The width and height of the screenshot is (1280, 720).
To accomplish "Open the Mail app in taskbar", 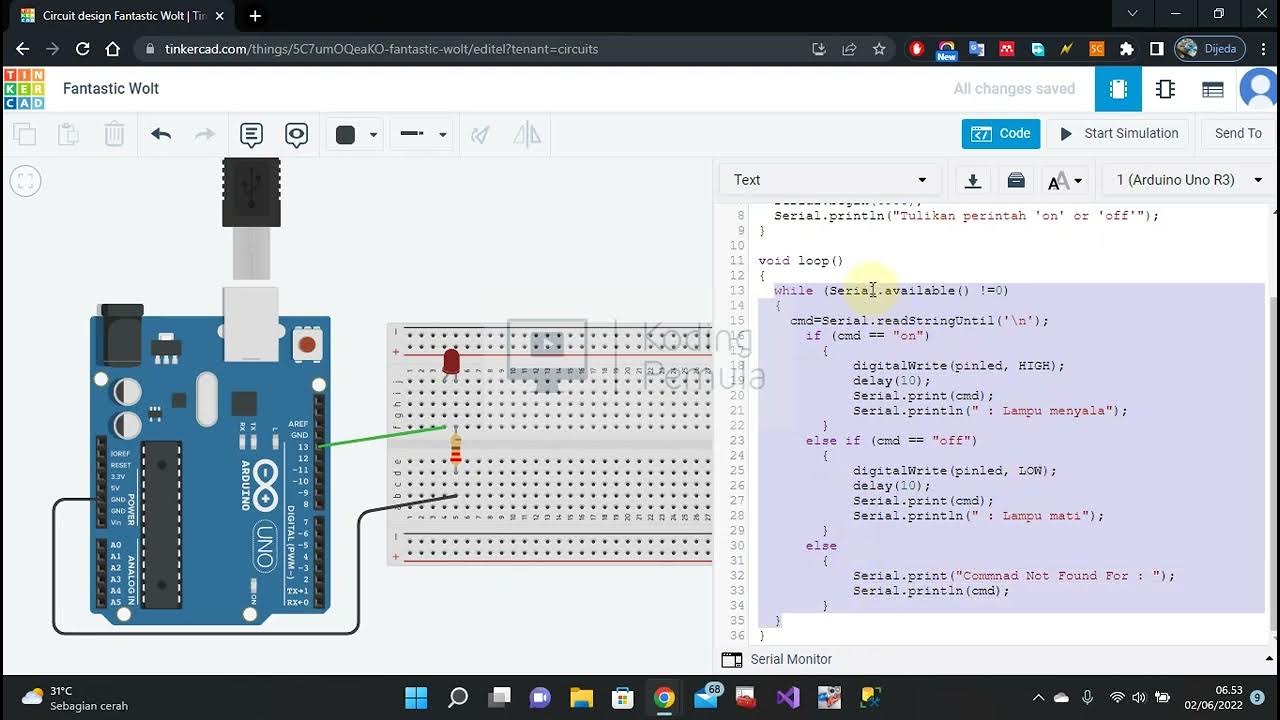I will (x=706, y=697).
